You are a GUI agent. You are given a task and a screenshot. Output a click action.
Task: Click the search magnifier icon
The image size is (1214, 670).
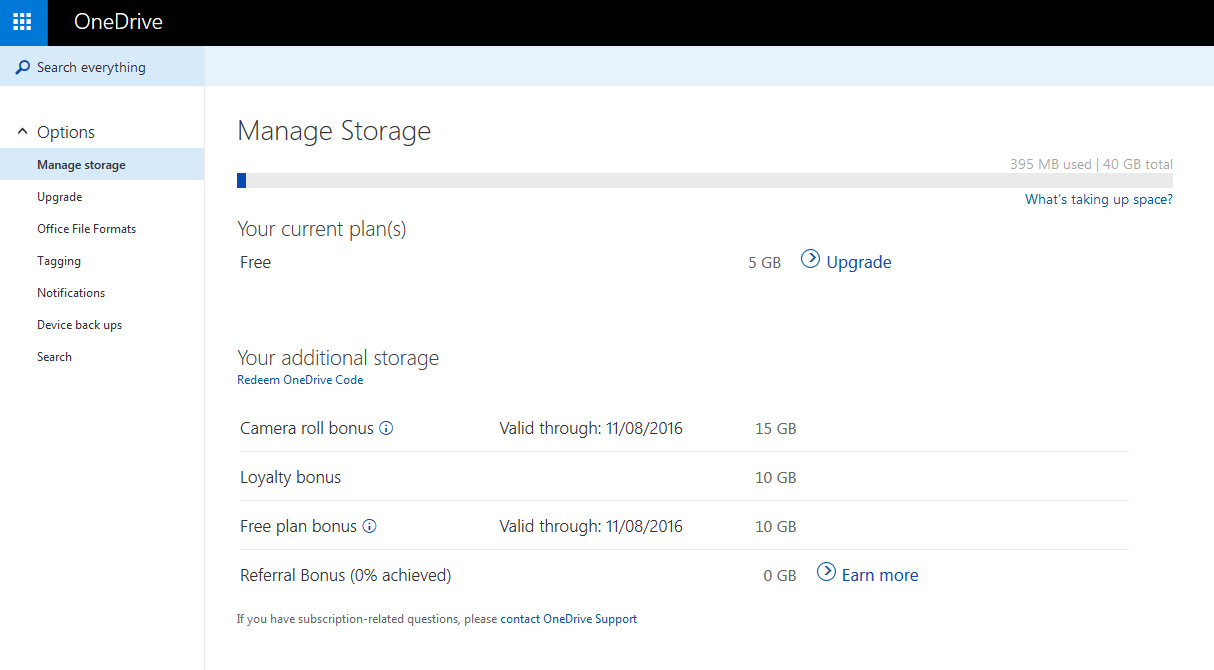click(x=22, y=67)
